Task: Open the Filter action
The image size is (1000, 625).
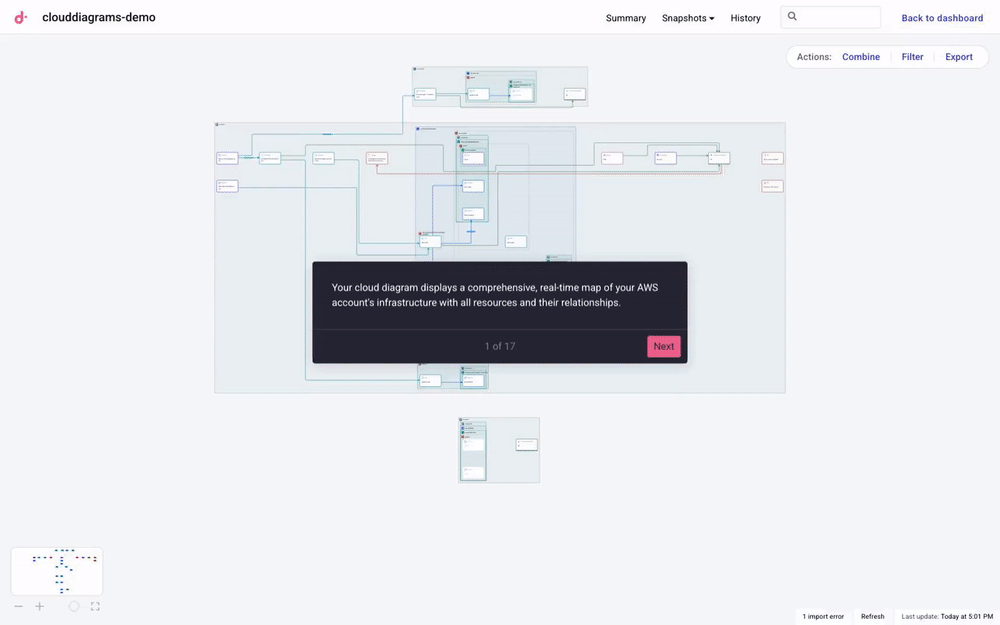Action: click(x=912, y=57)
